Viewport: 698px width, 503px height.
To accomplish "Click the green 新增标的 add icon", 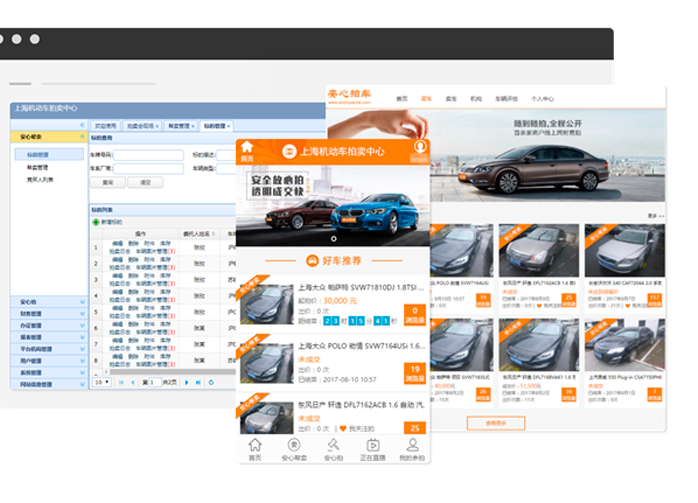I will click(x=96, y=222).
